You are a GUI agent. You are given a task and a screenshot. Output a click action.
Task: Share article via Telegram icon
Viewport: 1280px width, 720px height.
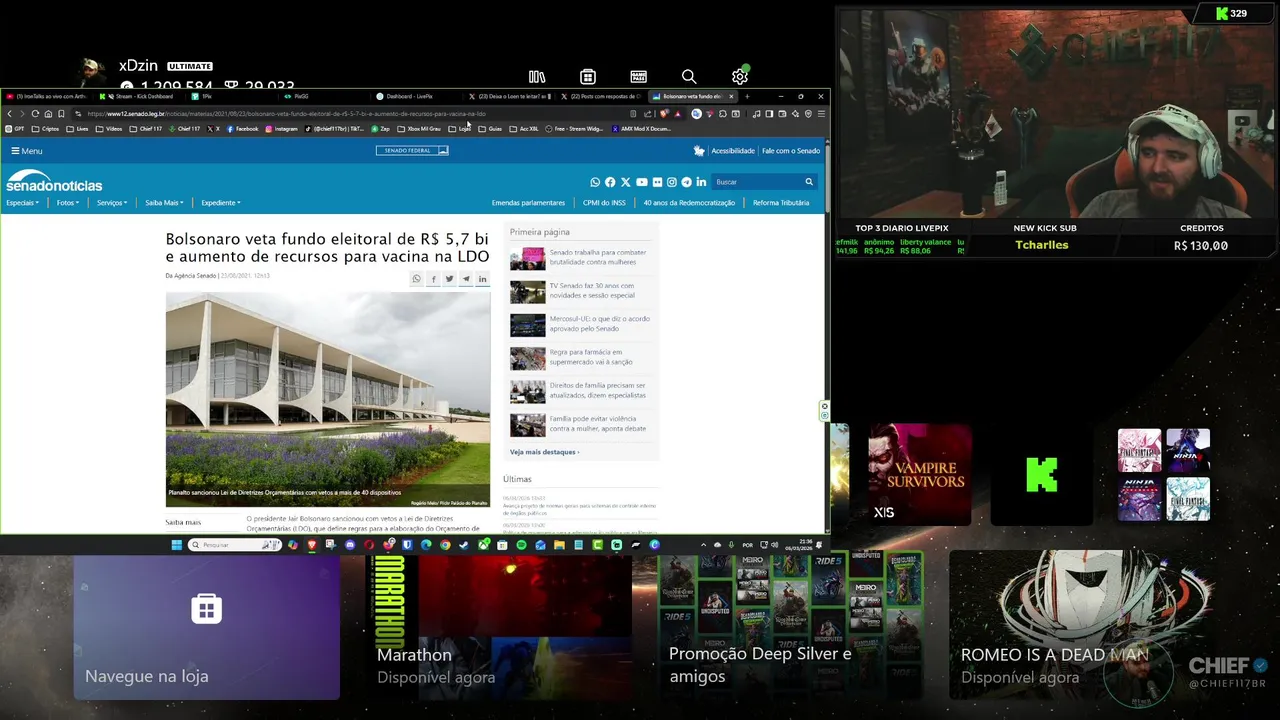(x=466, y=279)
